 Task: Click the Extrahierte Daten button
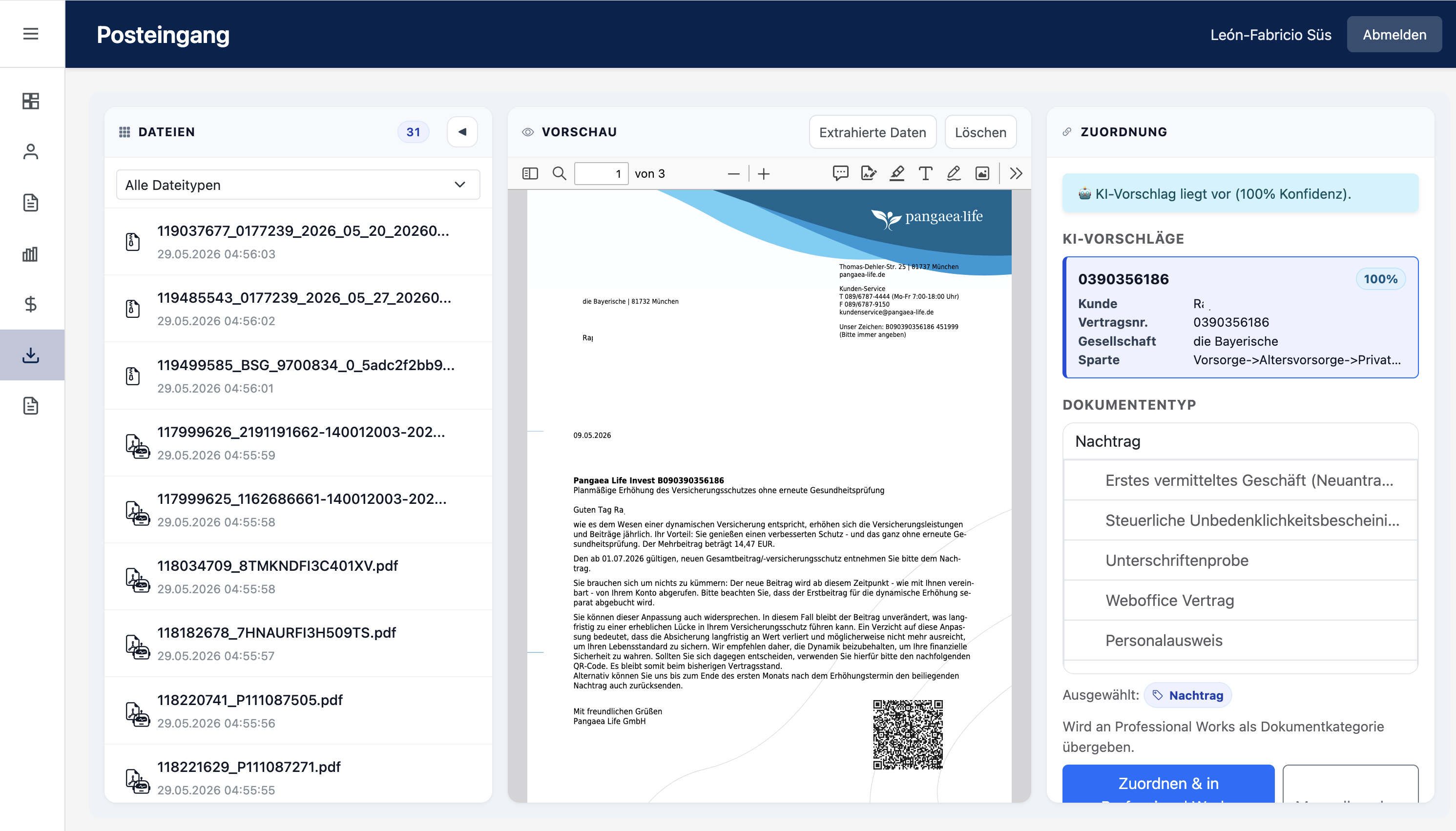[x=872, y=132]
